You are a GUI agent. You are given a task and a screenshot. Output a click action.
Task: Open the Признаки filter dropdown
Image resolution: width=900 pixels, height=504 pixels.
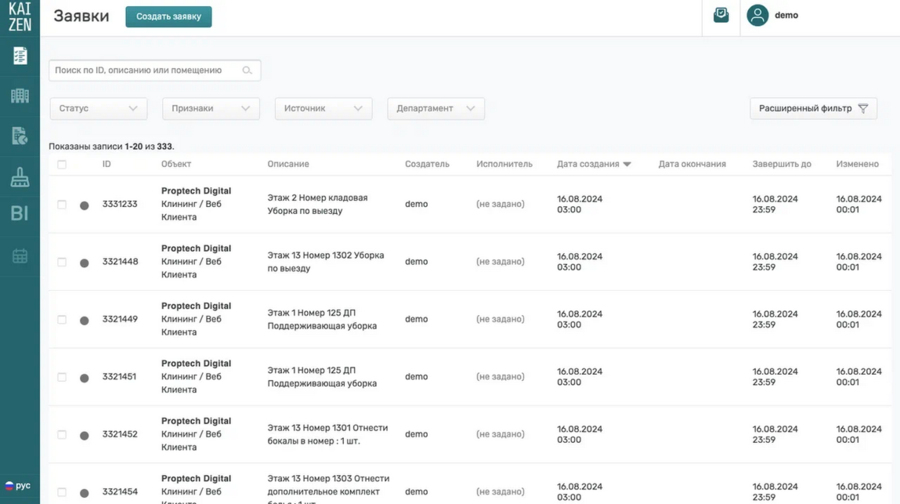(210, 109)
